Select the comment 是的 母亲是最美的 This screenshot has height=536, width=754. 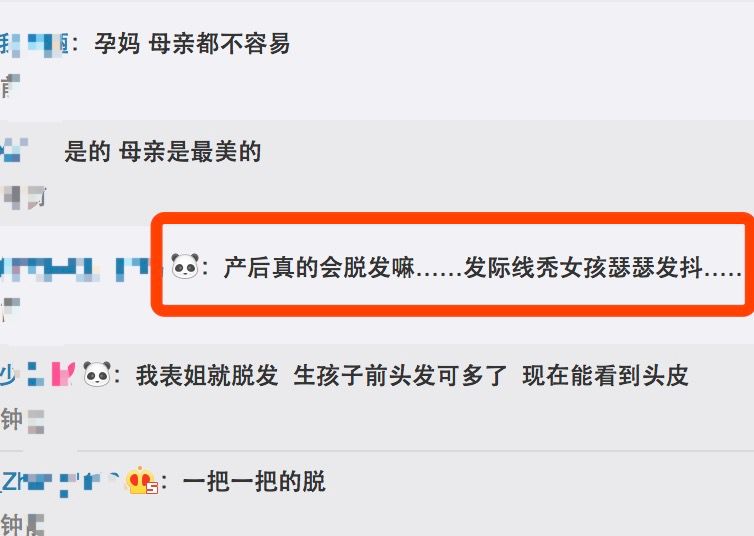pyautogui.click(x=163, y=151)
